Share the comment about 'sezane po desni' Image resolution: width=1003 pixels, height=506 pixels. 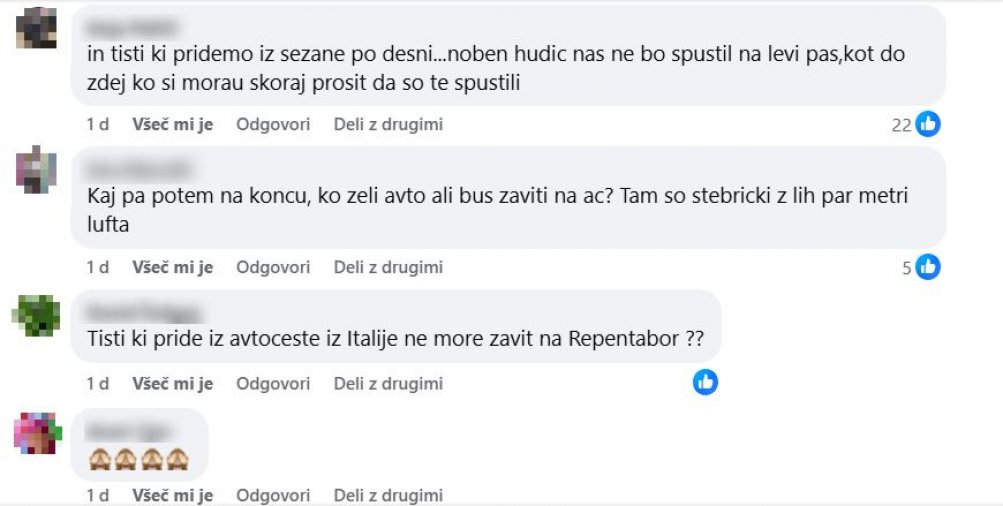[x=388, y=125]
